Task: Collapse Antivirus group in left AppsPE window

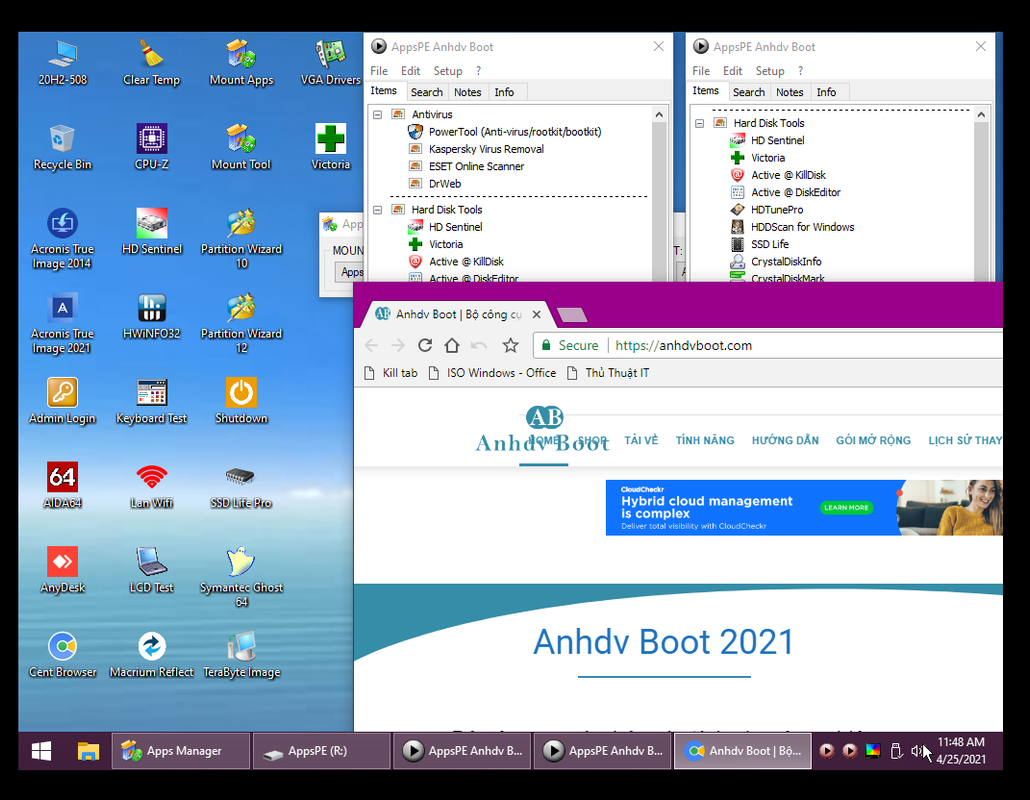Action: [x=378, y=114]
